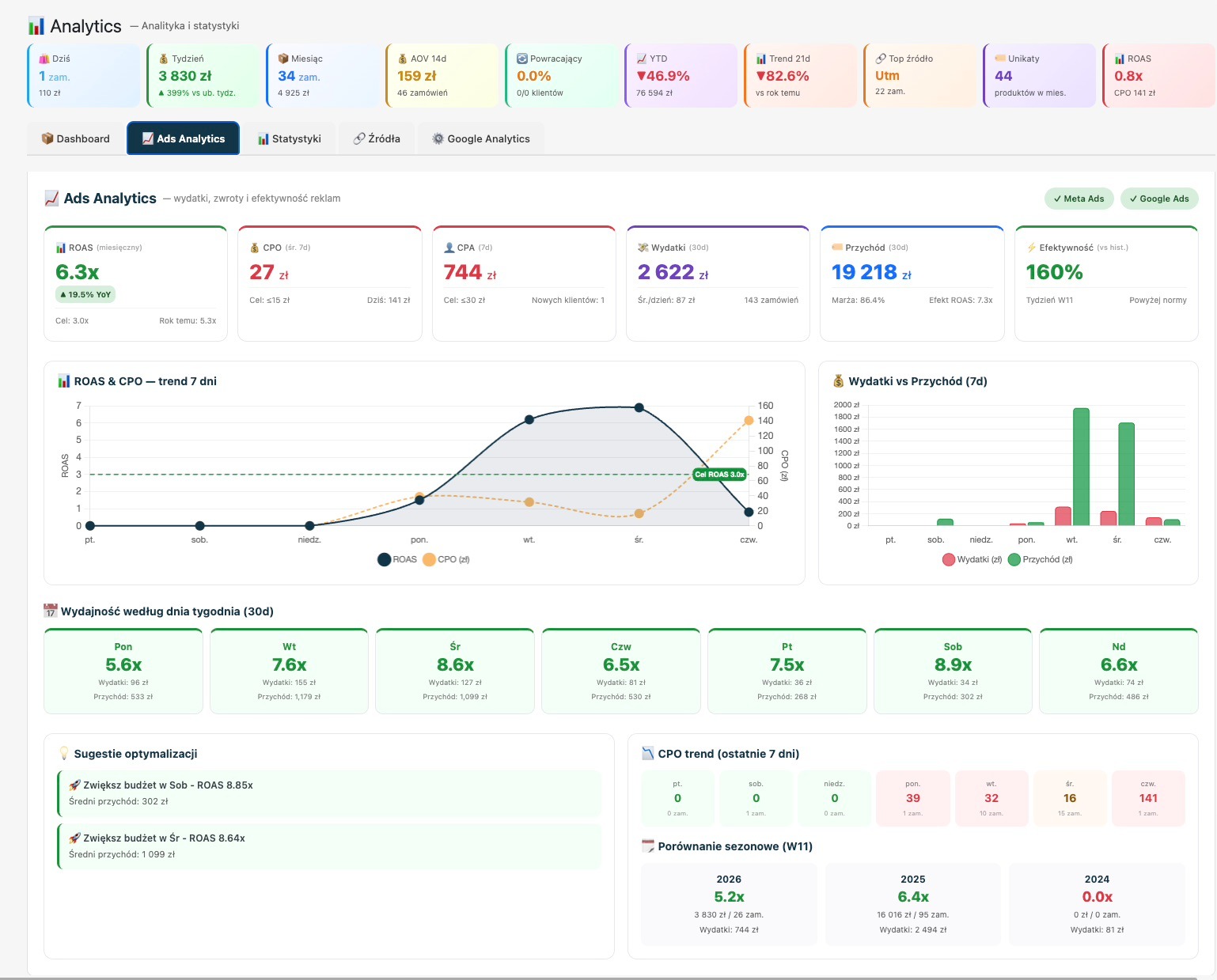Open the Sob 8.9x weekday card
The height and width of the screenshot is (980, 1217).
[953, 671]
